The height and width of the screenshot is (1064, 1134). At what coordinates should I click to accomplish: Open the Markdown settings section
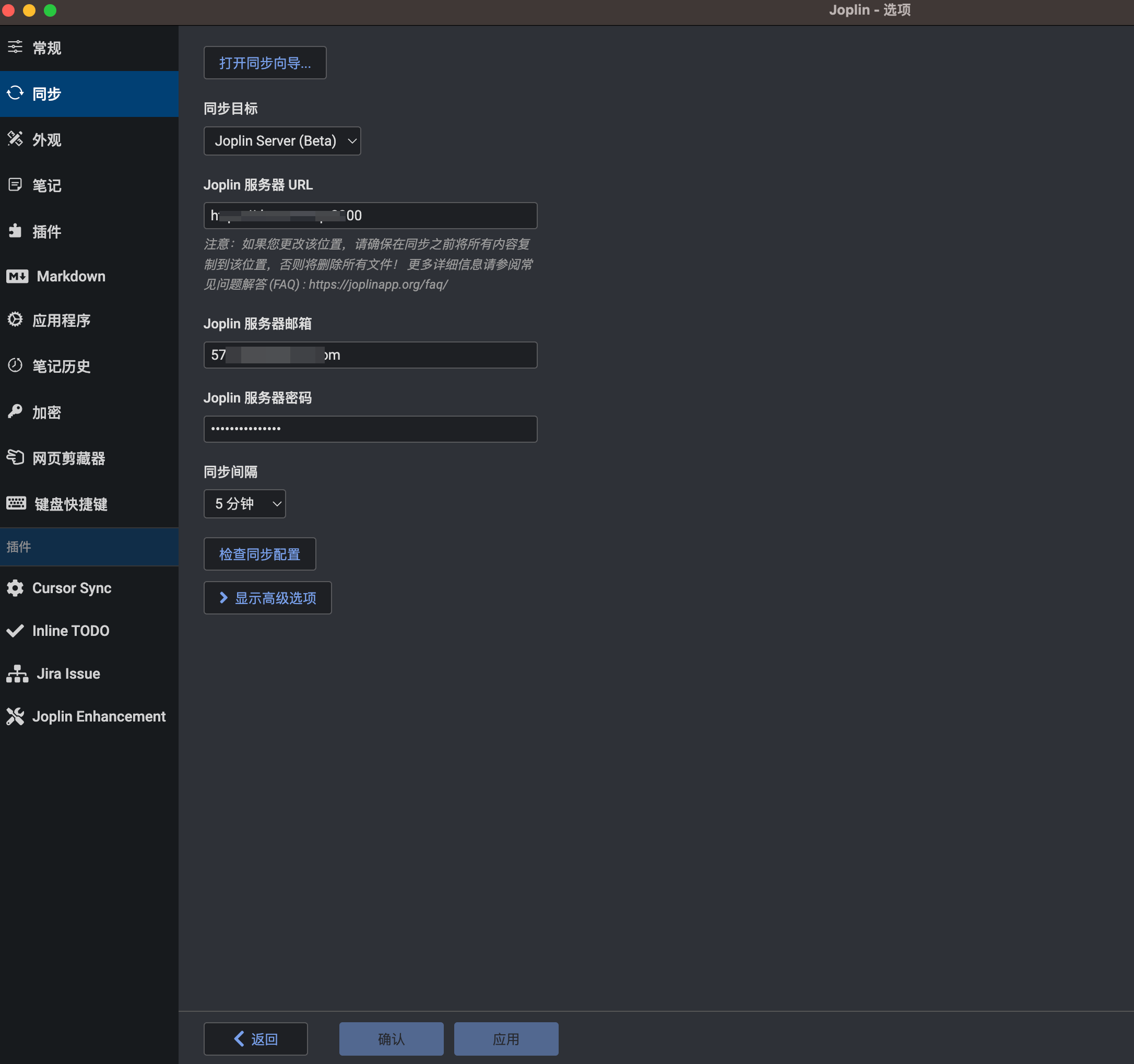[x=89, y=277]
